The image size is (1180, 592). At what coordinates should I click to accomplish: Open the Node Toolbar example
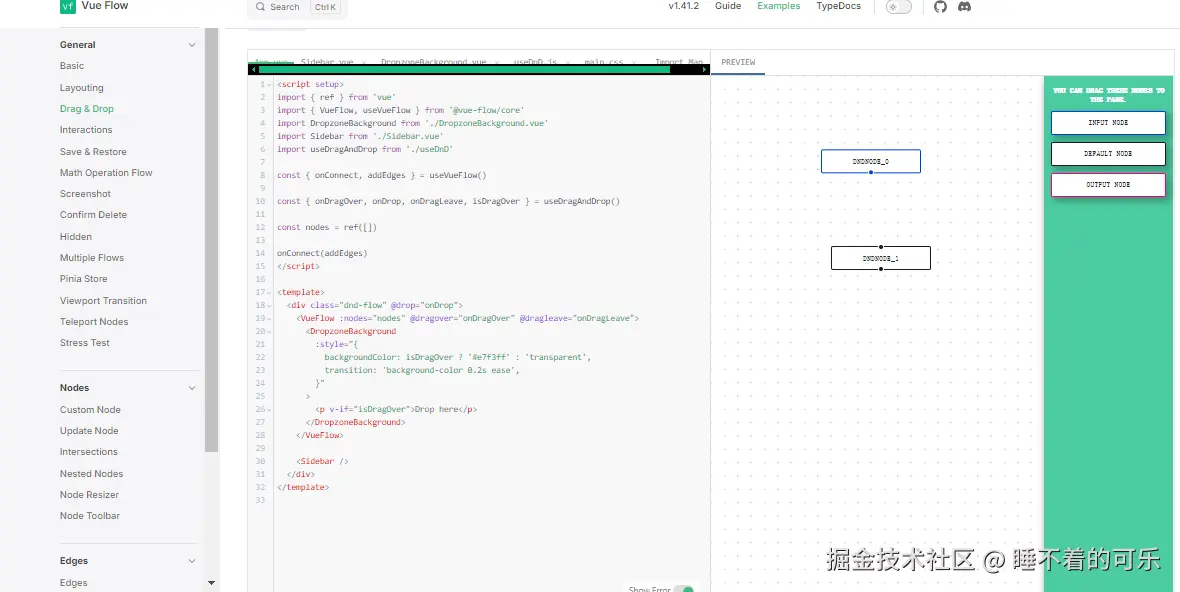[90, 516]
